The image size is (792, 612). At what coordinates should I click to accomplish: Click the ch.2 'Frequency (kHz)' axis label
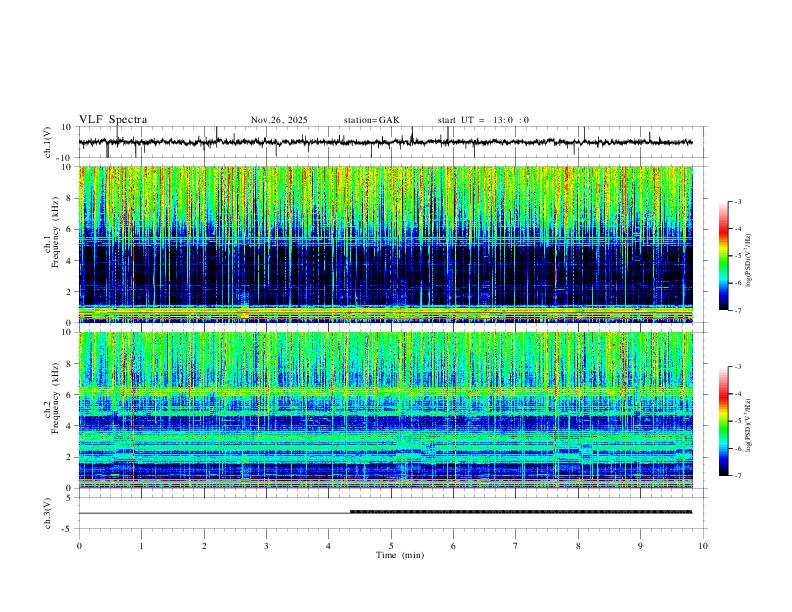(56, 398)
